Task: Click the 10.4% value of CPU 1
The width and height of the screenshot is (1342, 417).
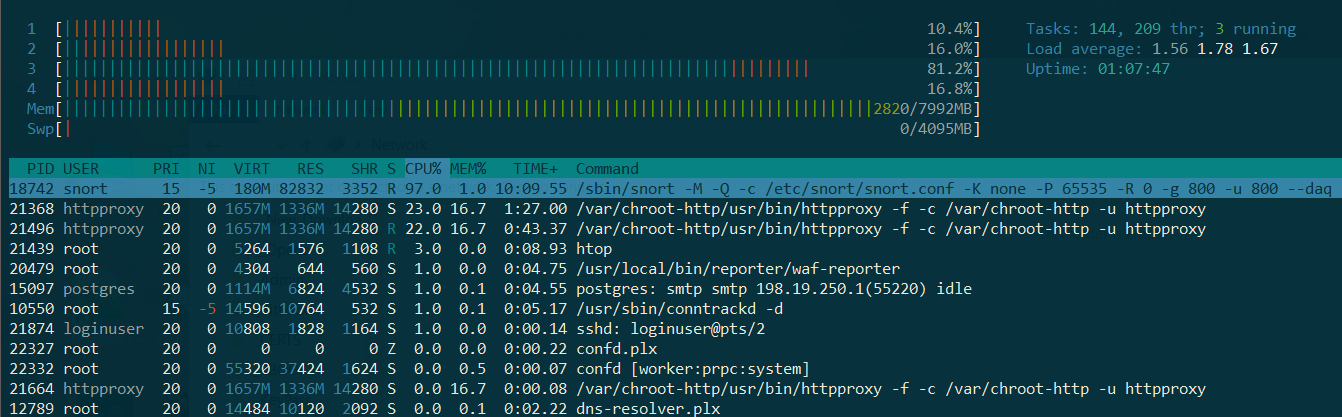Action: click(950, 29)
